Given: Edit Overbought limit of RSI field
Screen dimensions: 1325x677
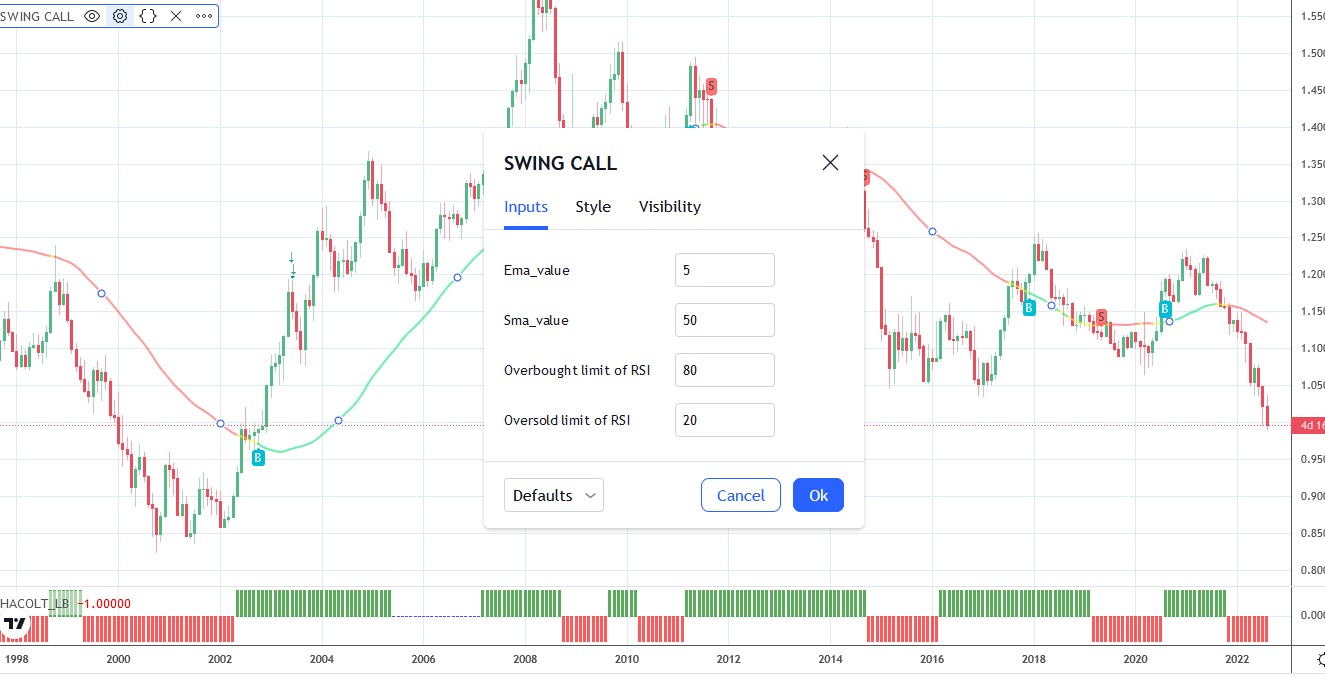Looking at the screenshot, I should [725, 370].
